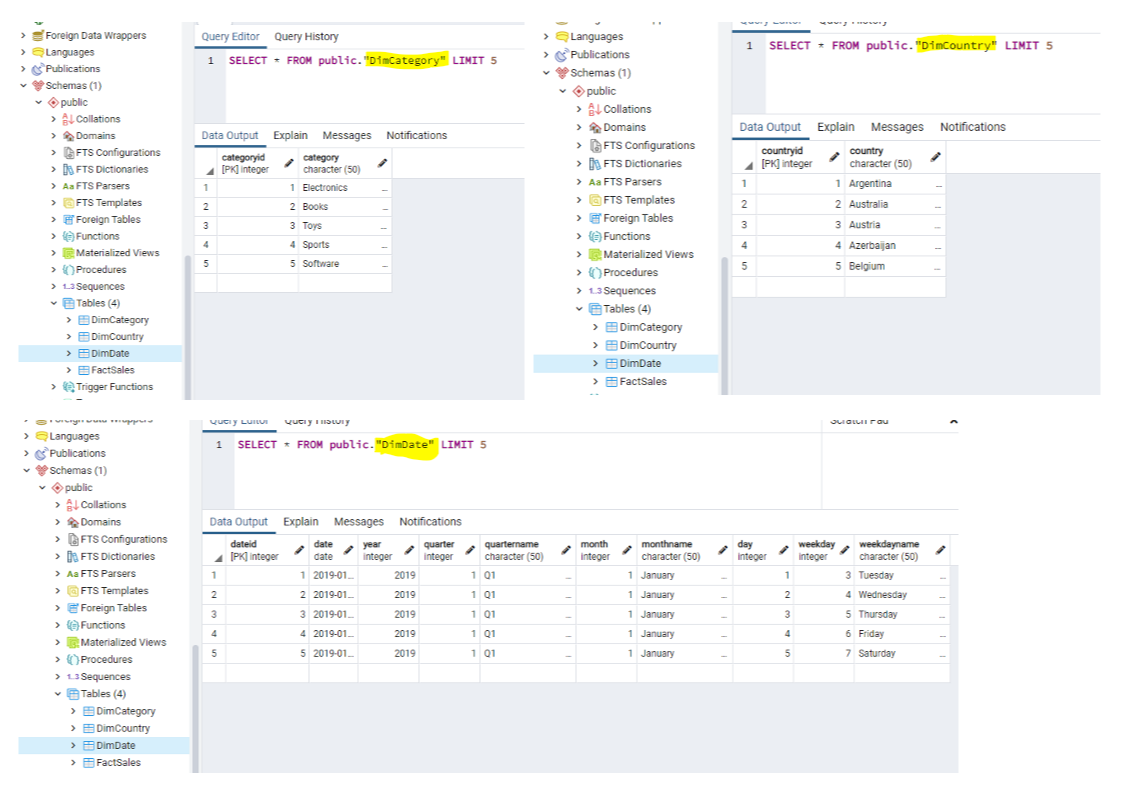The height and width of the screenshot is (790, 1137).
Task: Click the pencil icon in the weekdayname column header
Action: pyautogui.click(x=940, y=550)
